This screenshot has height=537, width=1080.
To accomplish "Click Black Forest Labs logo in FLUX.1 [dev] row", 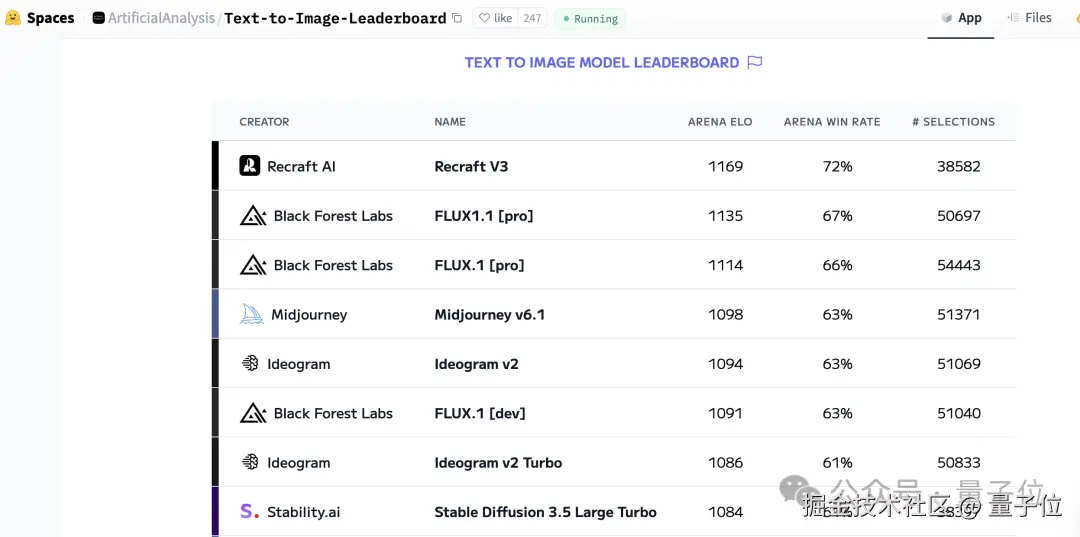I will pyautogui.click(x=253, y=413).
